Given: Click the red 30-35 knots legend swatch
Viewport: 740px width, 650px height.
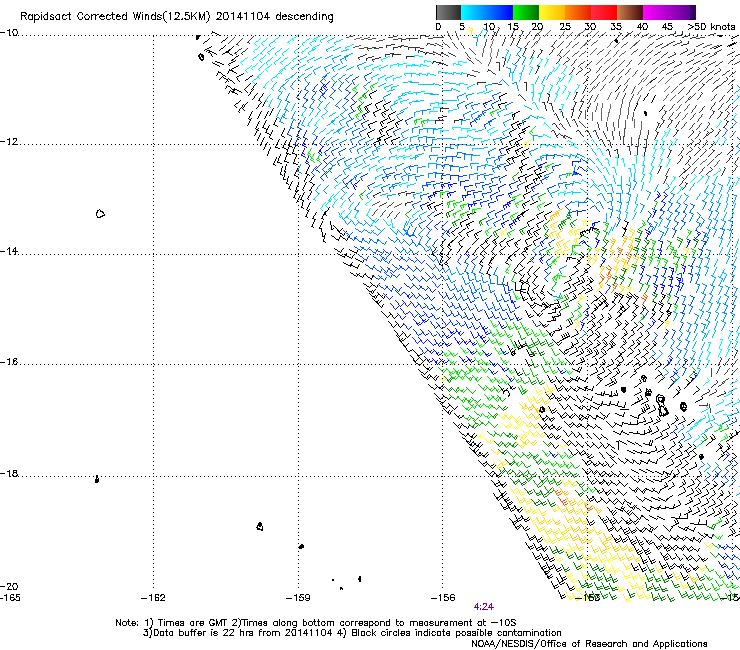Looking at the screenshot, I should 604,12.
